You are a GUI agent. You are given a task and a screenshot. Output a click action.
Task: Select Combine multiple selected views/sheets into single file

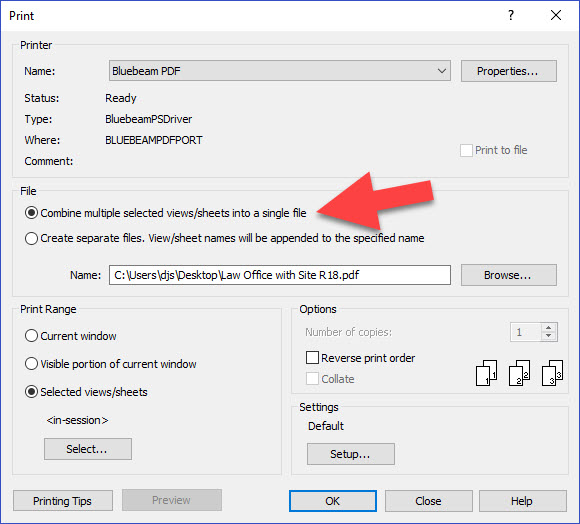tap(31, 213)
